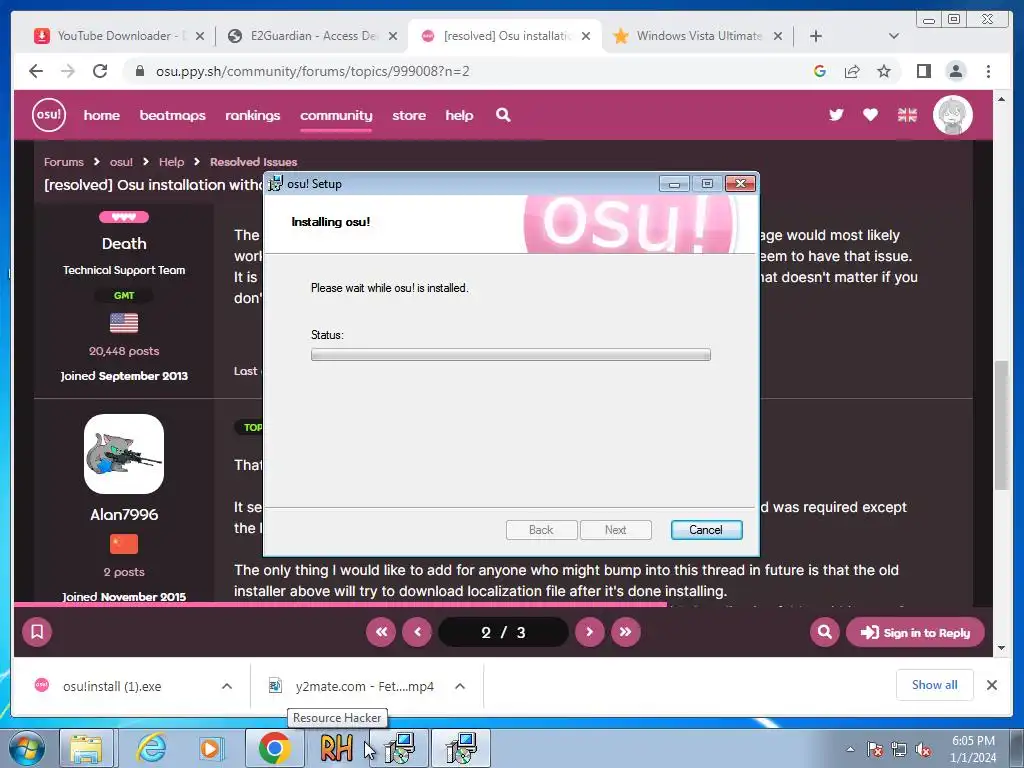This screenshot has height=768, width=1024.
Task: Jump to the first page with double-left arrows
Action: pos(381,632)
